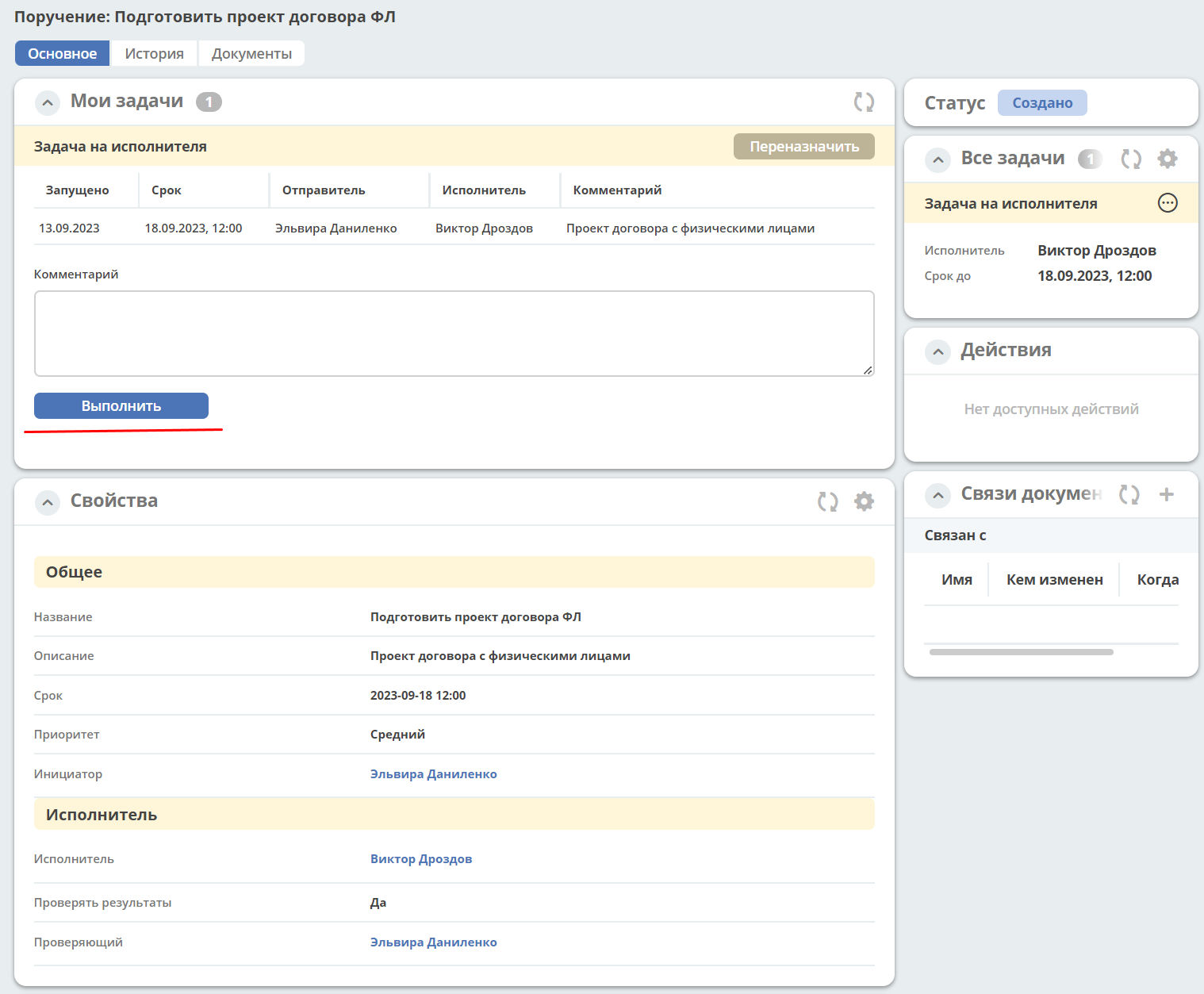Collapse the Действия panel
Screen dimensions: 1204x994
(938, 351)
